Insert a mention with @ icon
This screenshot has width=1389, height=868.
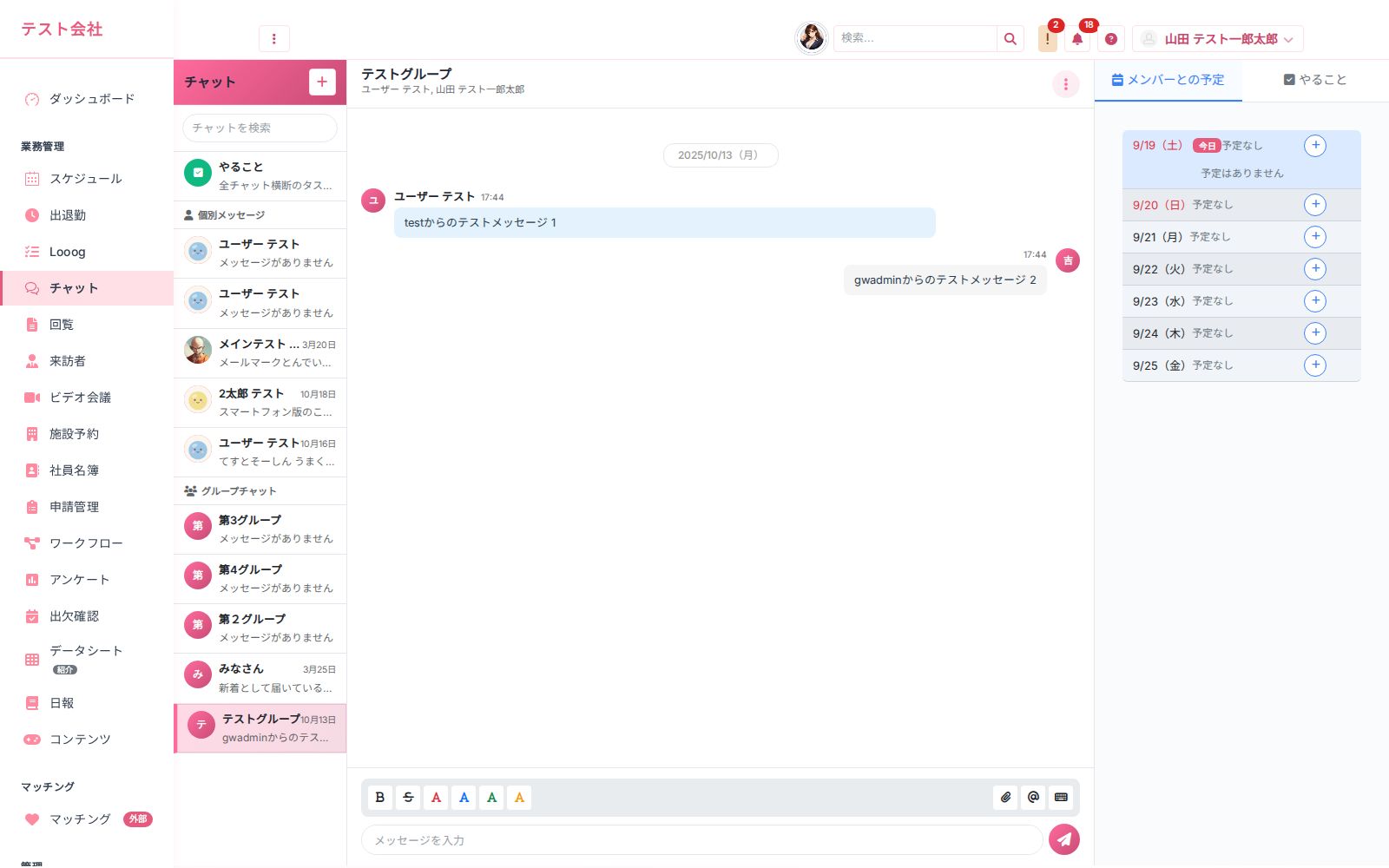tap(1033, 797)
